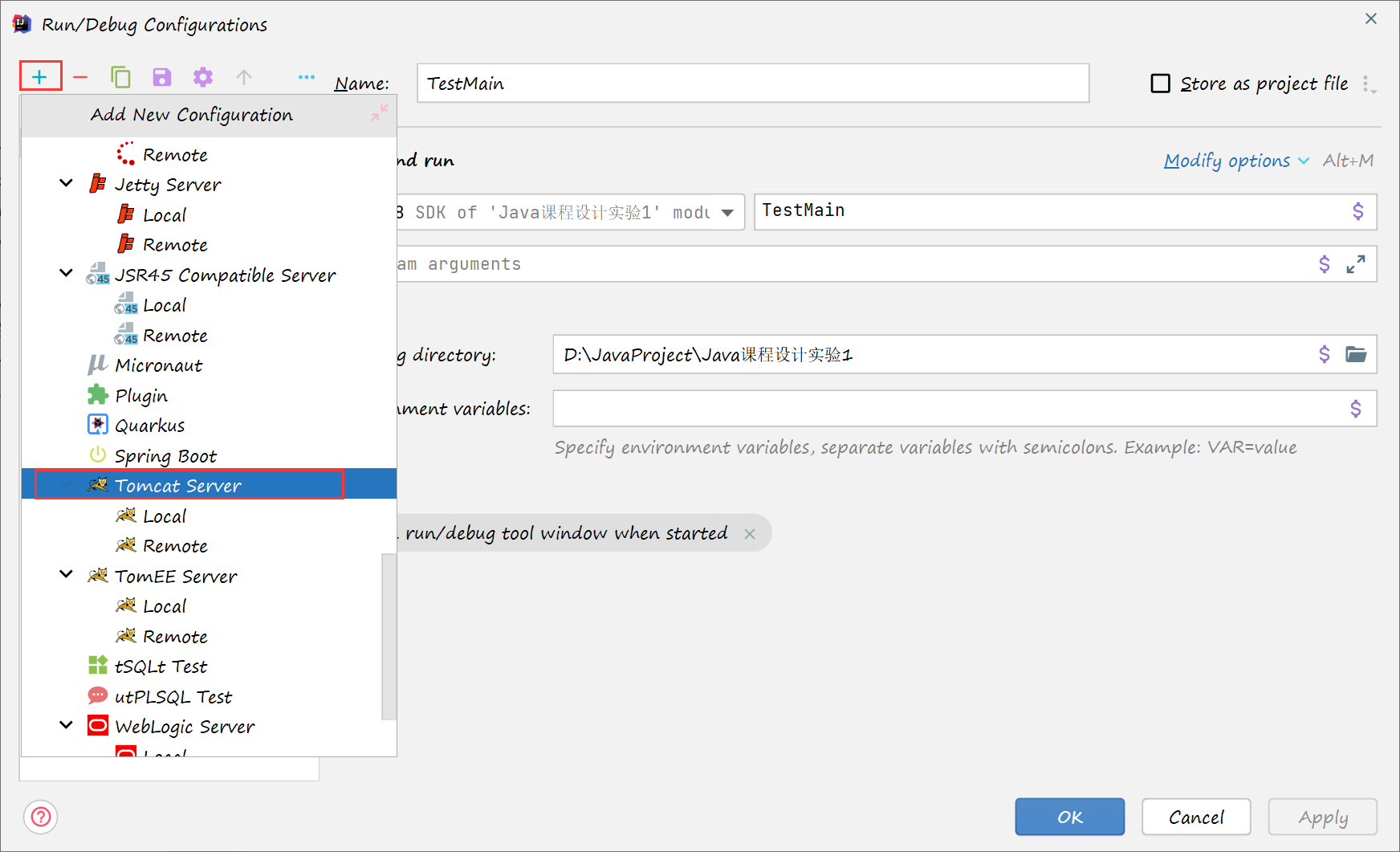Viewport: 1400px width, 852px height.
Task: Expand the program arguments field
Action: pyautogui.click(x=1356, y=264)
